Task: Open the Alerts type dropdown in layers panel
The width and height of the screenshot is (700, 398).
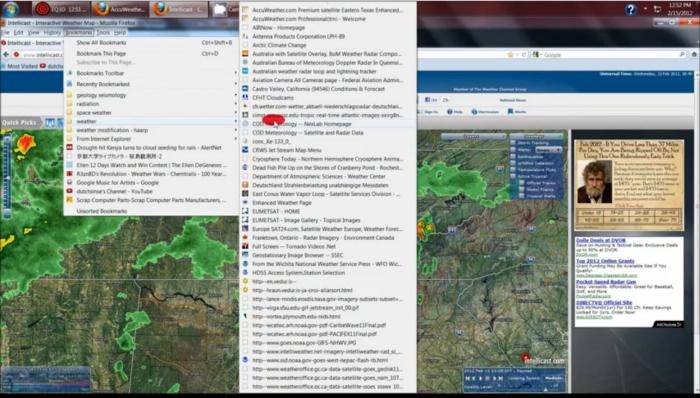Action: pos(548,150)
